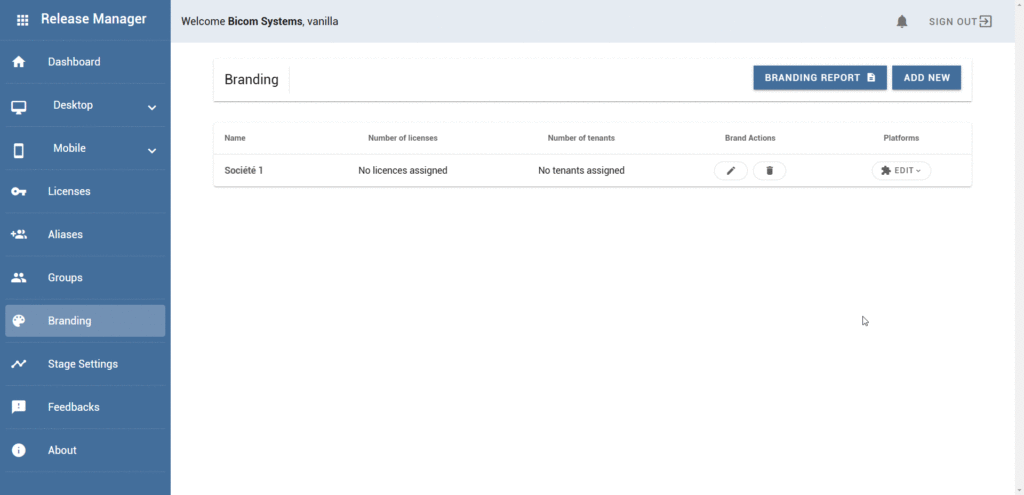The image size is (1024, 495).
Task: Click the Société 1 name cell
Action: (244, 170)
